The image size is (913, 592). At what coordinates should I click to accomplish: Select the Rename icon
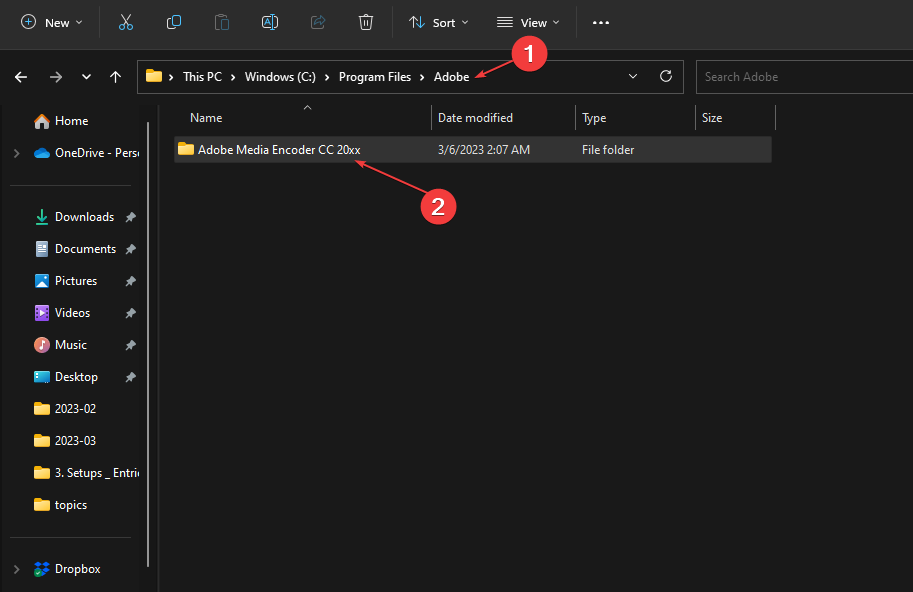pos(269,21)
